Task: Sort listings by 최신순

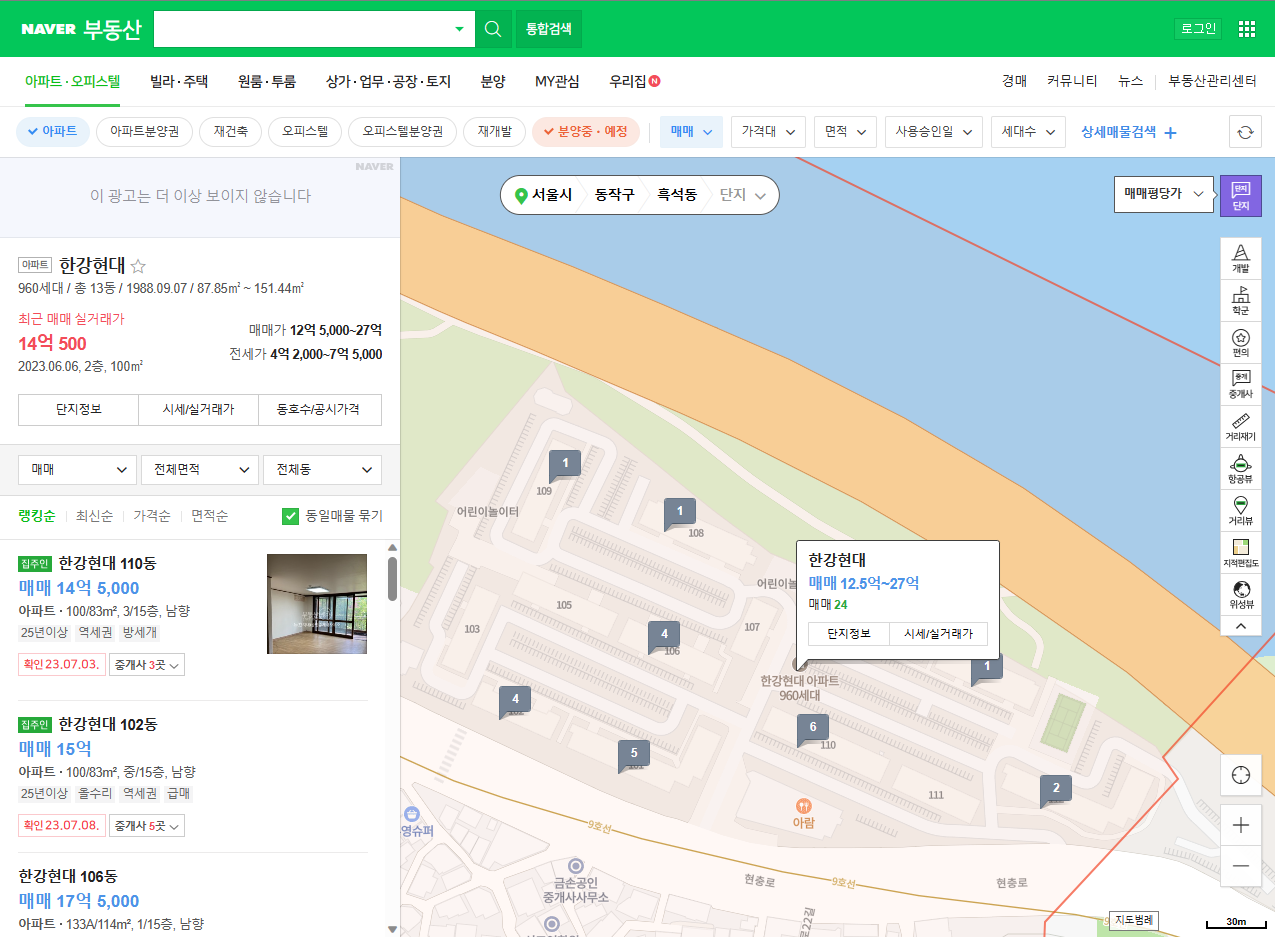Action: tap(94, 516)
